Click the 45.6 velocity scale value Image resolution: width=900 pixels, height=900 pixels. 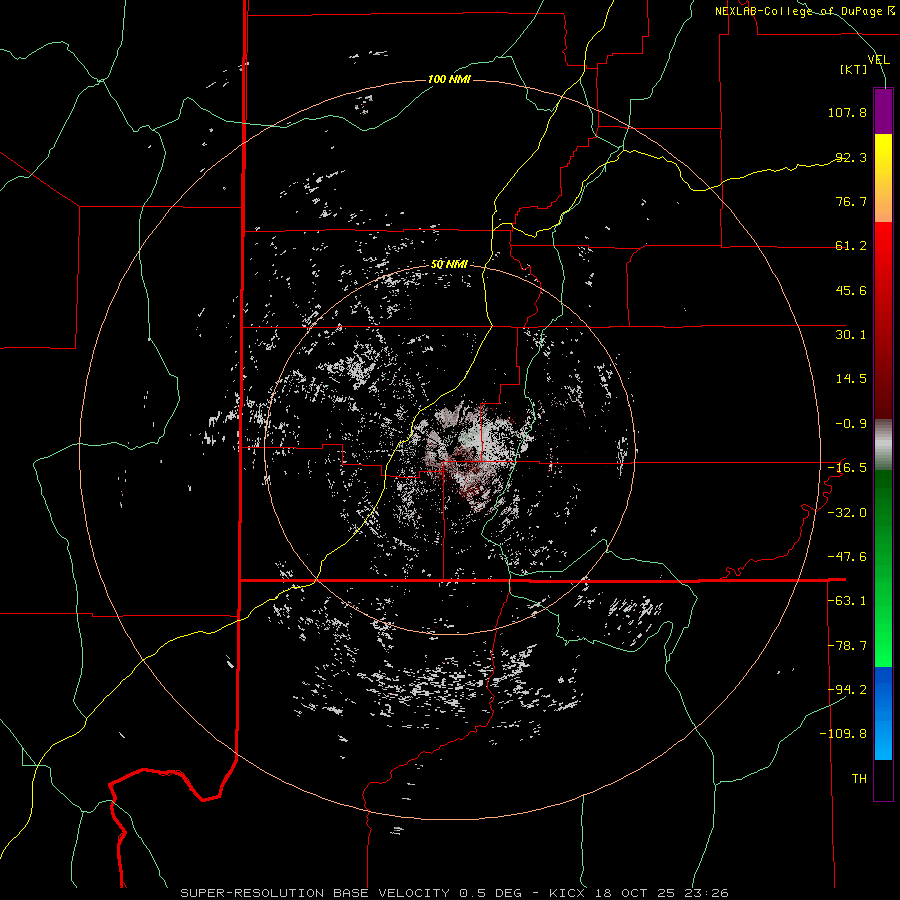pos(851,290)
